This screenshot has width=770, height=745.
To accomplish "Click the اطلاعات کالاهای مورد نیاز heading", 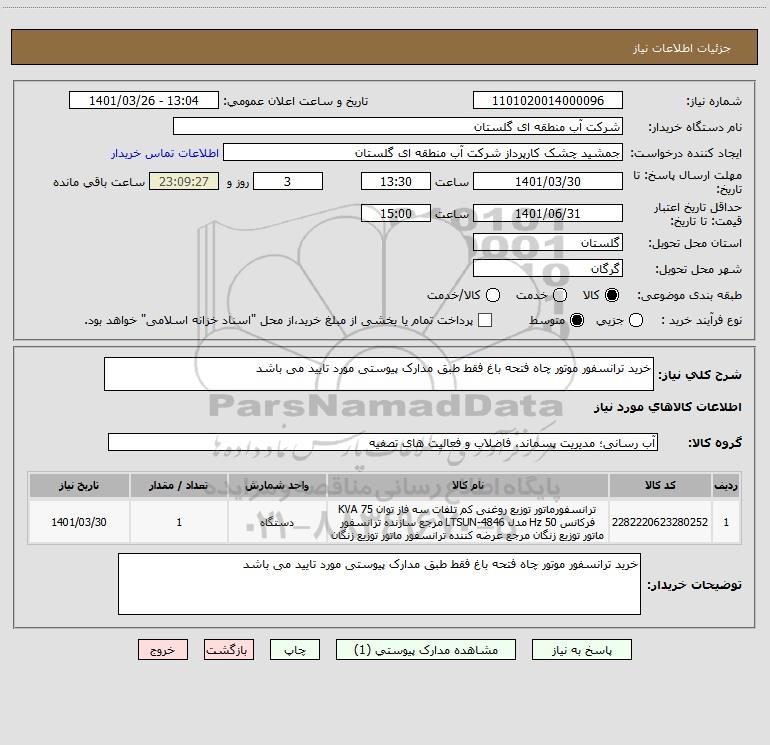I will pos(668,407).
